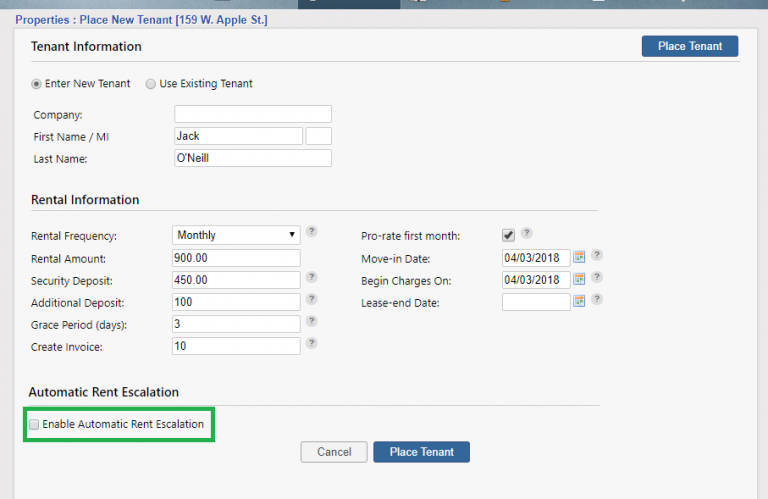Uncheck the Pro-rate first month checkbox

(508, 235)
